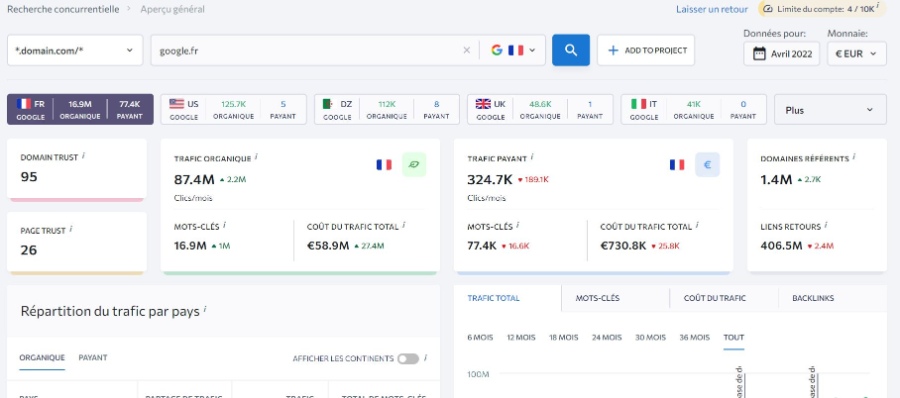The height and width of the screenshot is (398, 900).
Task: Click info icon next to Domaines Référents
Action: coord(854,157)
